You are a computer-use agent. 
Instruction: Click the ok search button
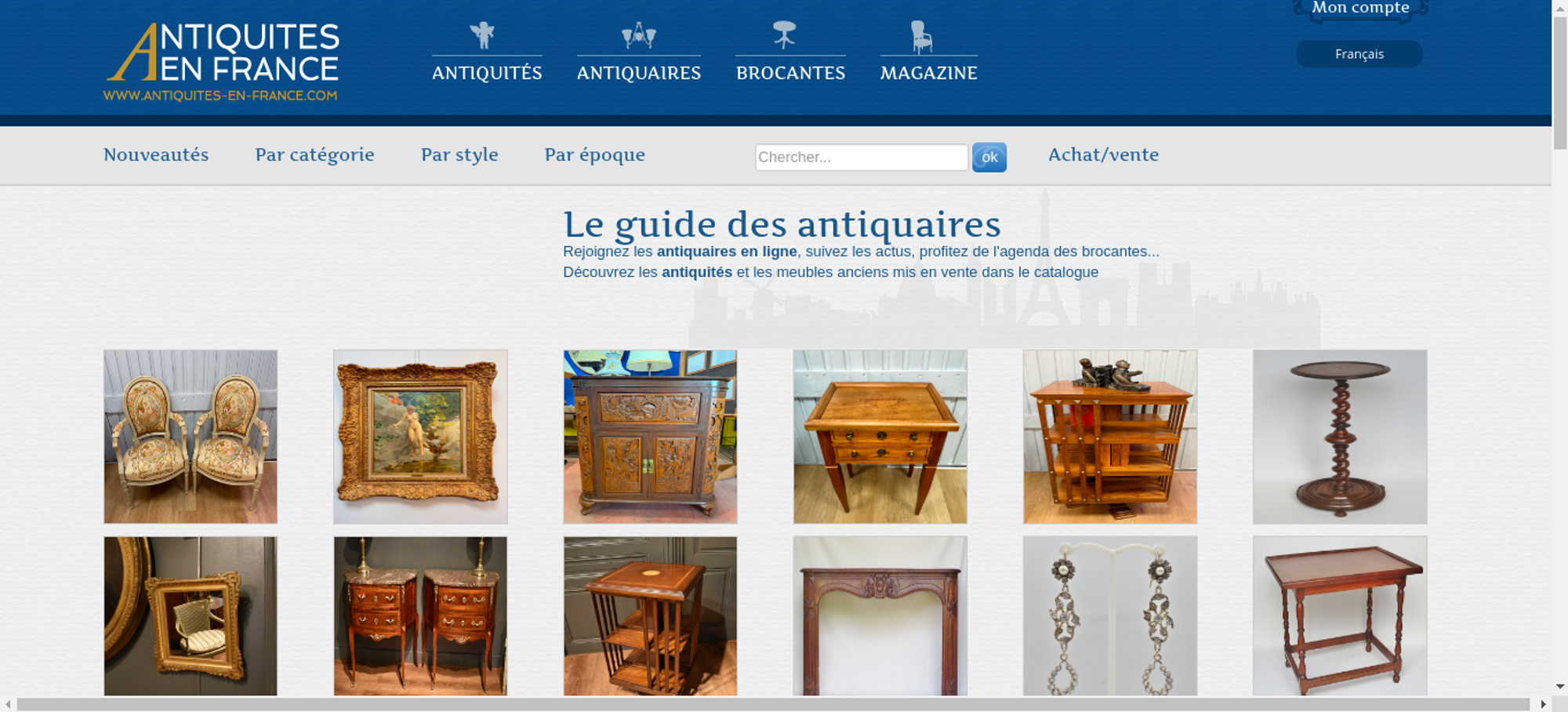pyautogui.click(x=989, y=158)
